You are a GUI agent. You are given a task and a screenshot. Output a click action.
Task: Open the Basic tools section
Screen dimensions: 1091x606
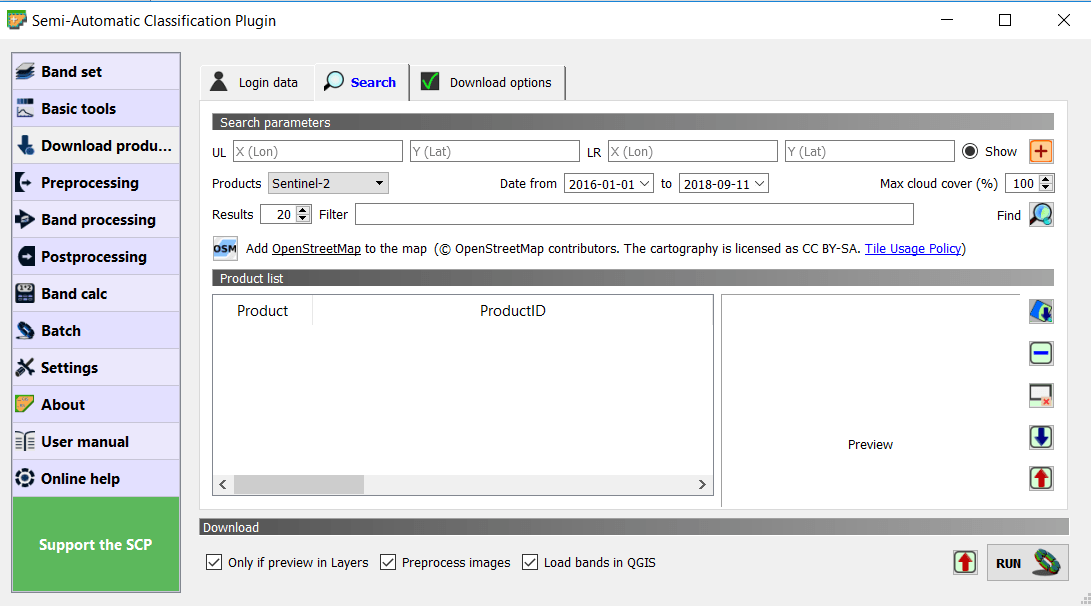96,109
